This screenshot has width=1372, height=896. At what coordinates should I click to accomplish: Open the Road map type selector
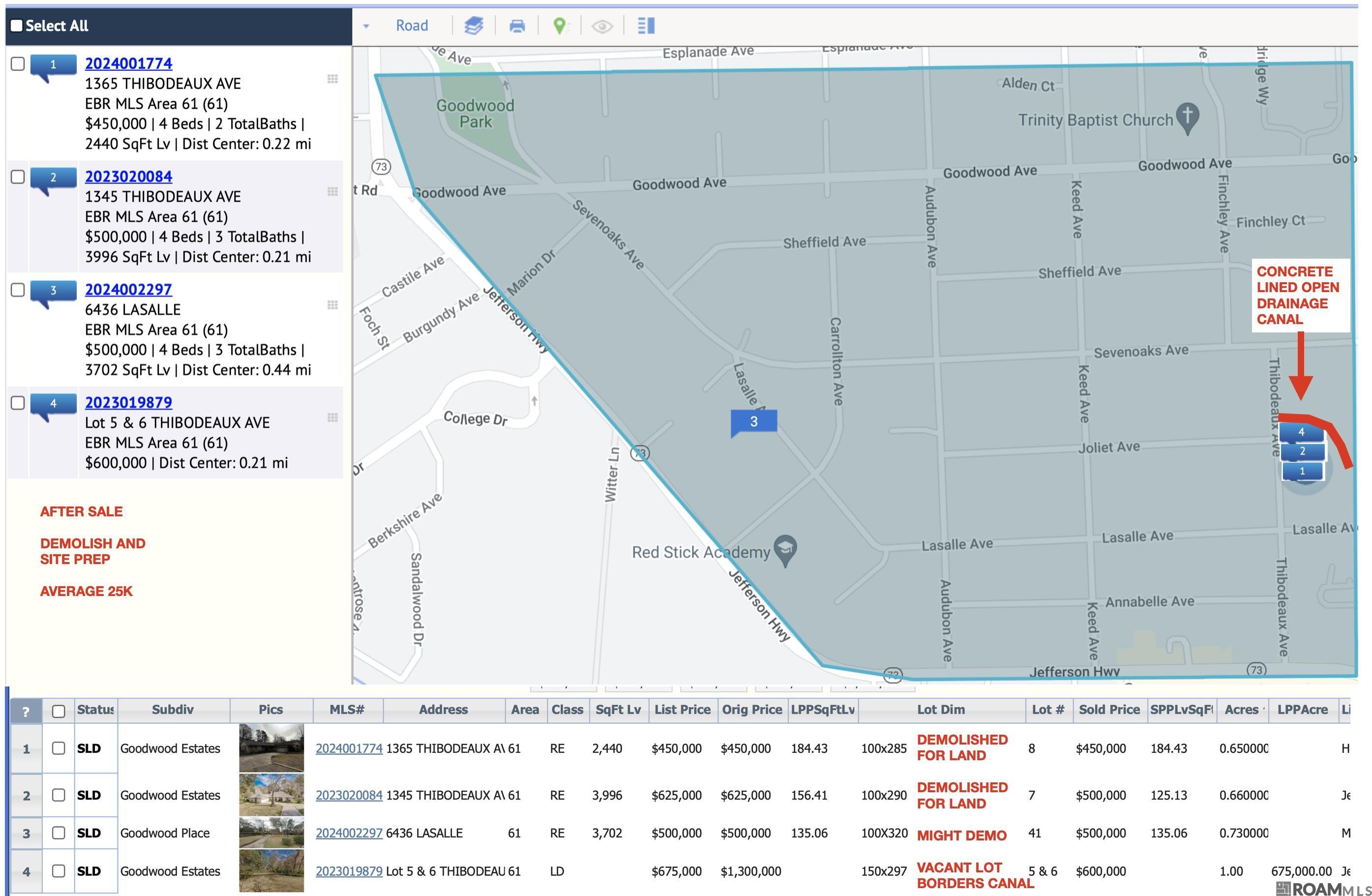(x=412, y=26)
